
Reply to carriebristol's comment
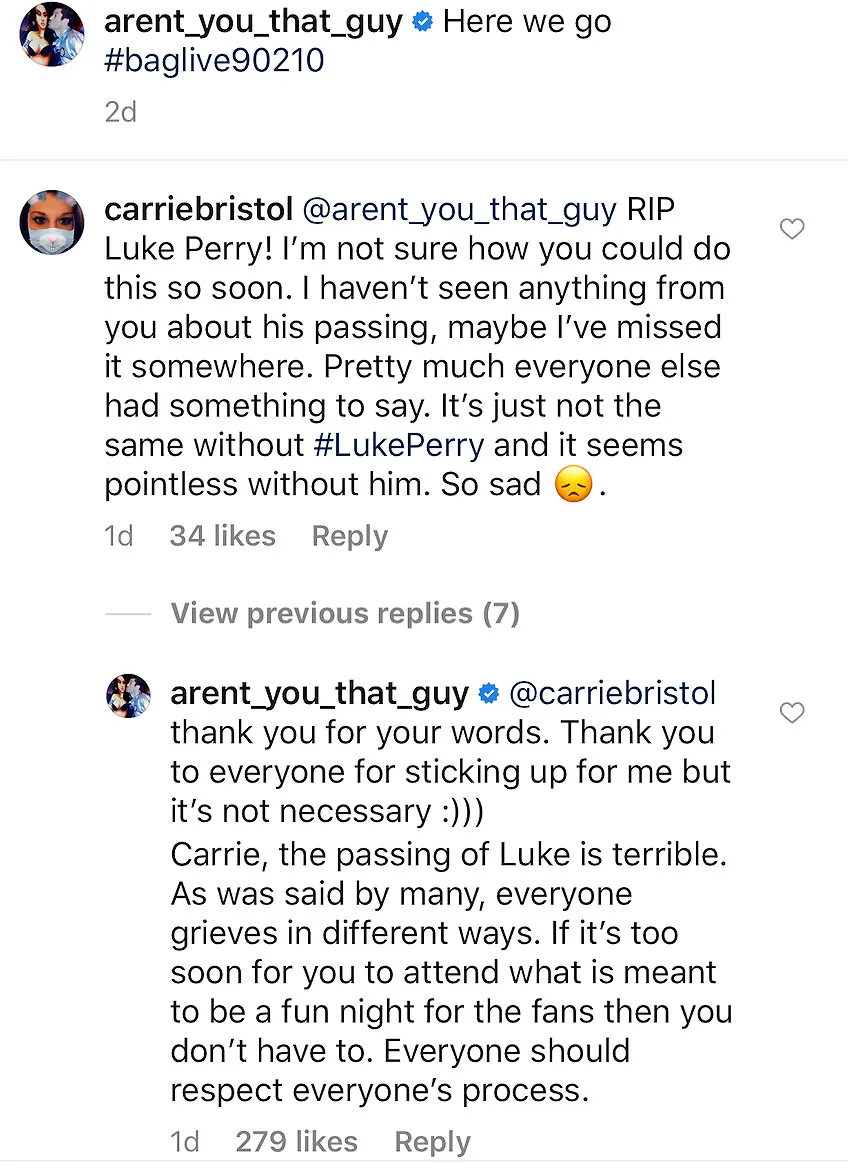(x=349, y=536)
